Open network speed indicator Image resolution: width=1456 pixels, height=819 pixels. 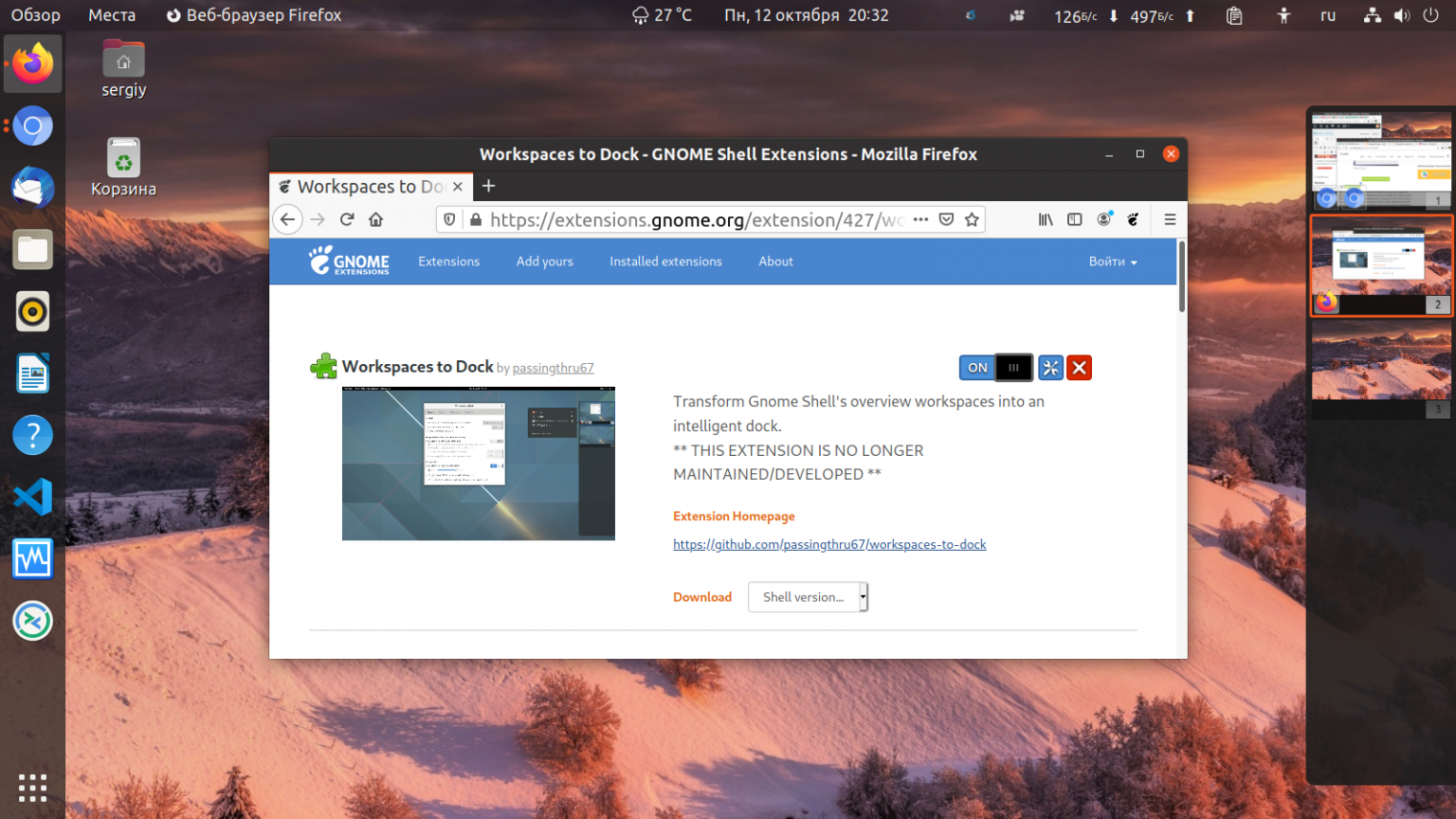point(1125,15)
